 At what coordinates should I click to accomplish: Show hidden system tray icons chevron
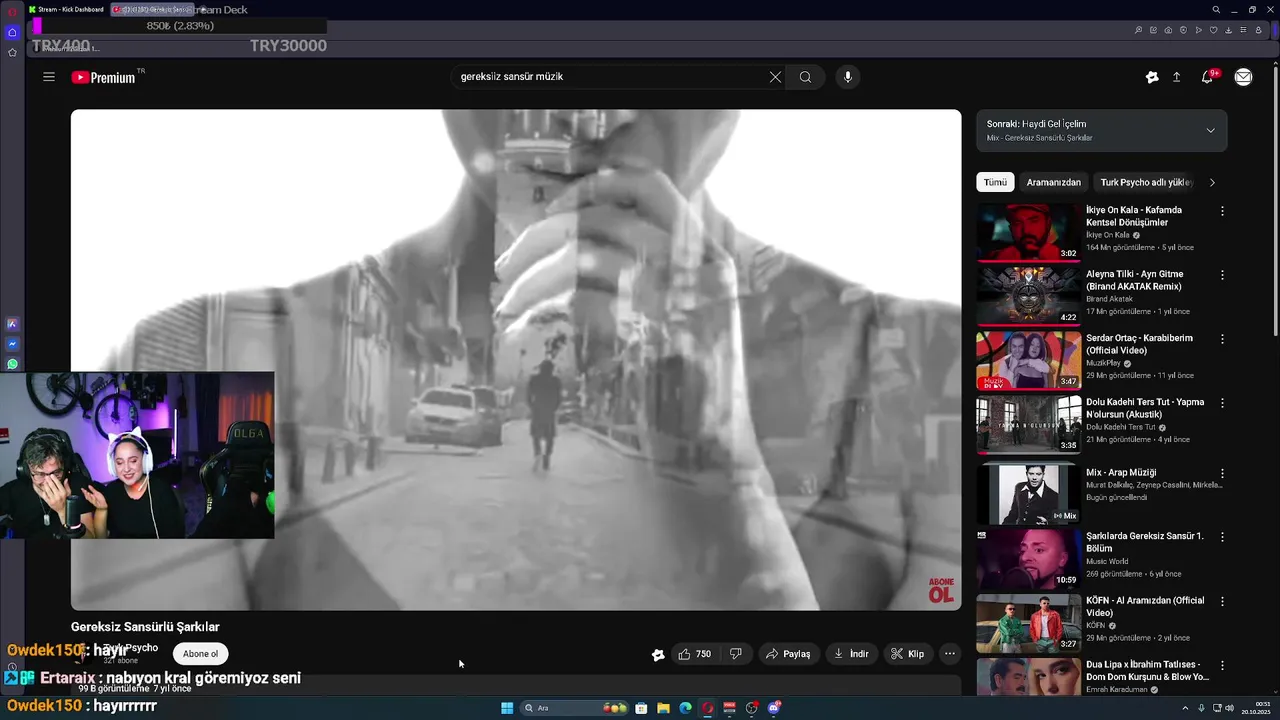coord(1187,708)
